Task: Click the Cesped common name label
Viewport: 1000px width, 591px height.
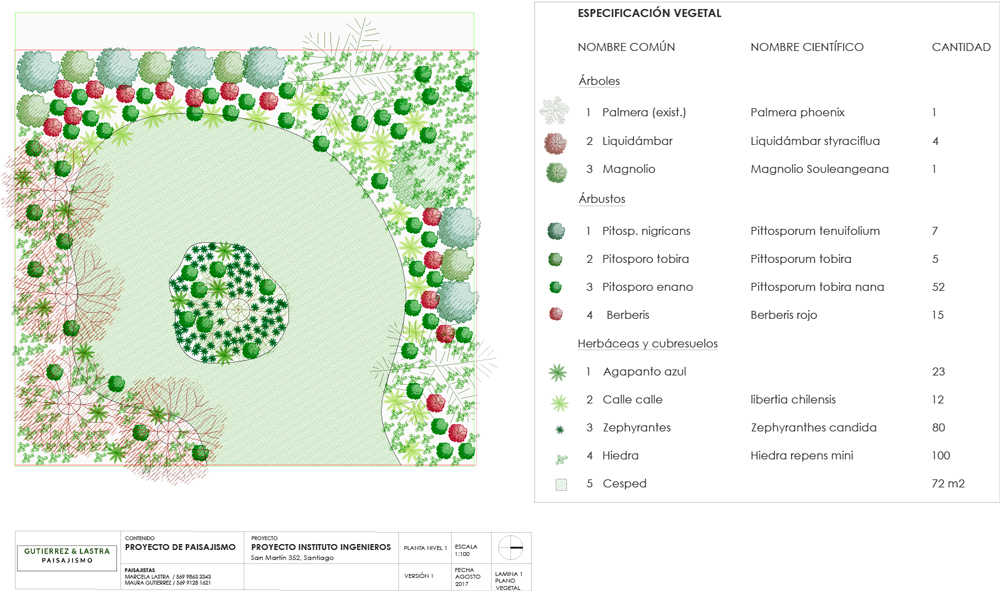Action: pyautogui.click(x=624, y=484)
